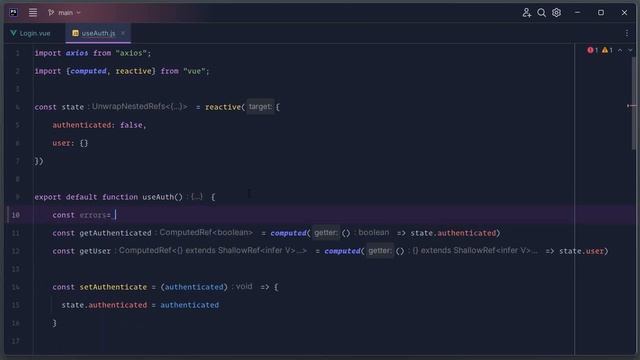Click 'setAuthenticate' function name
Image resolution: width=640 pixels, height=360 pixels.
tap(113, 287)
